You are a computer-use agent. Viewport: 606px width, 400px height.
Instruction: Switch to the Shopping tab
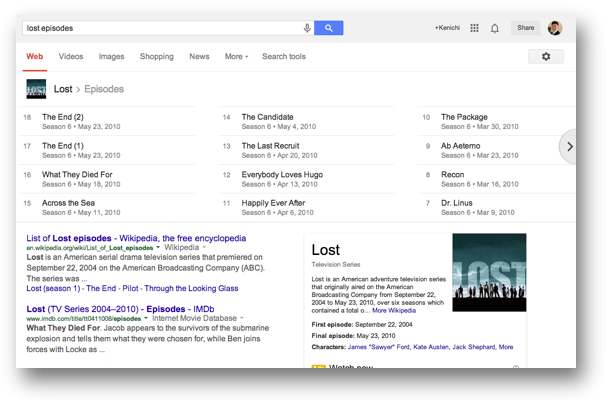click(157, 56)
